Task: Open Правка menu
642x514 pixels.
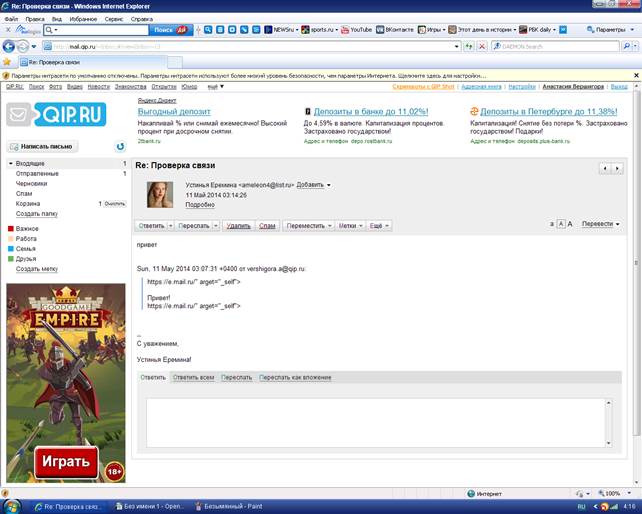Action: point(35,19)
